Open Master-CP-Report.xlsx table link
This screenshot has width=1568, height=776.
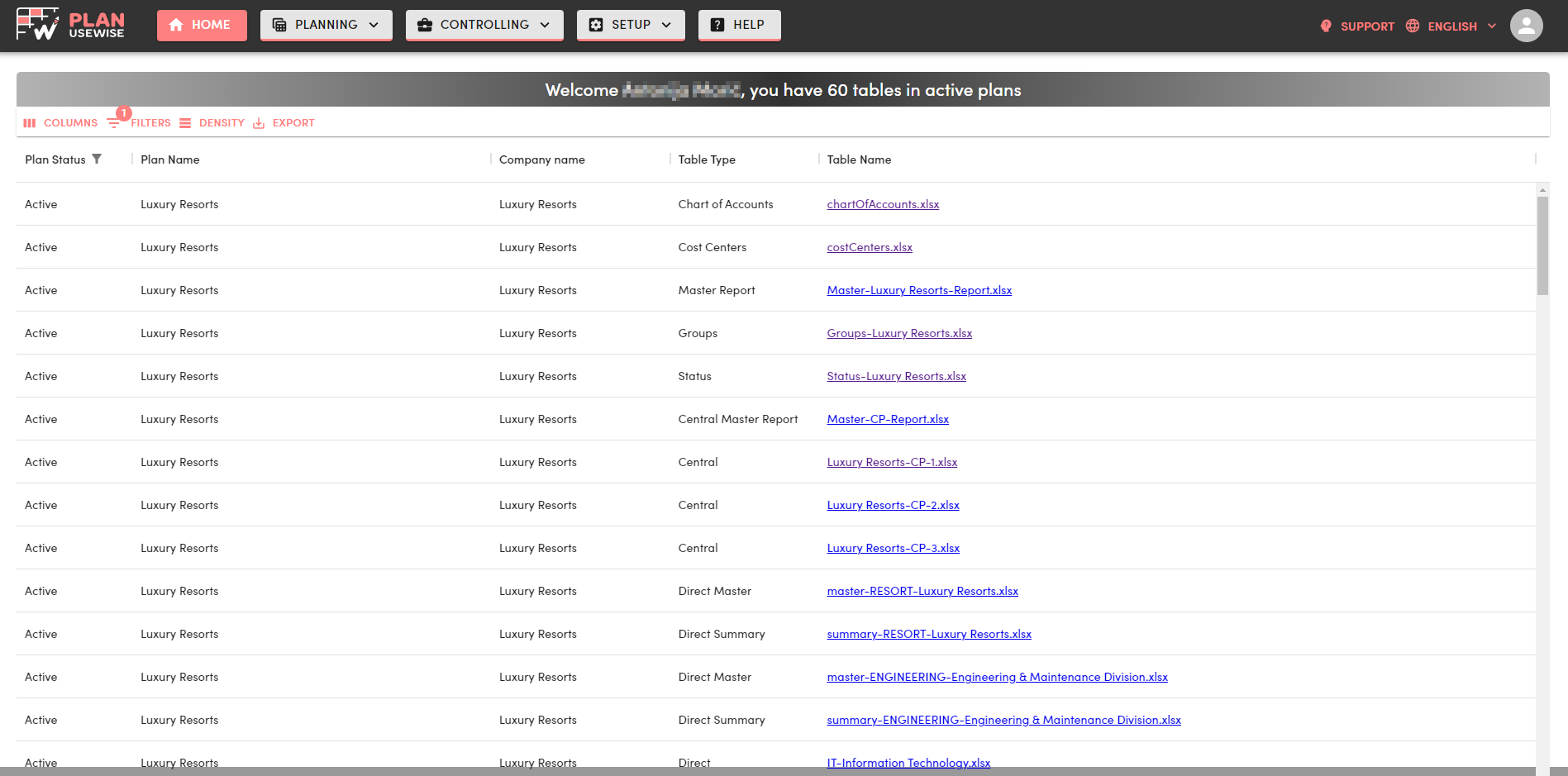click(x=888, y=419)
